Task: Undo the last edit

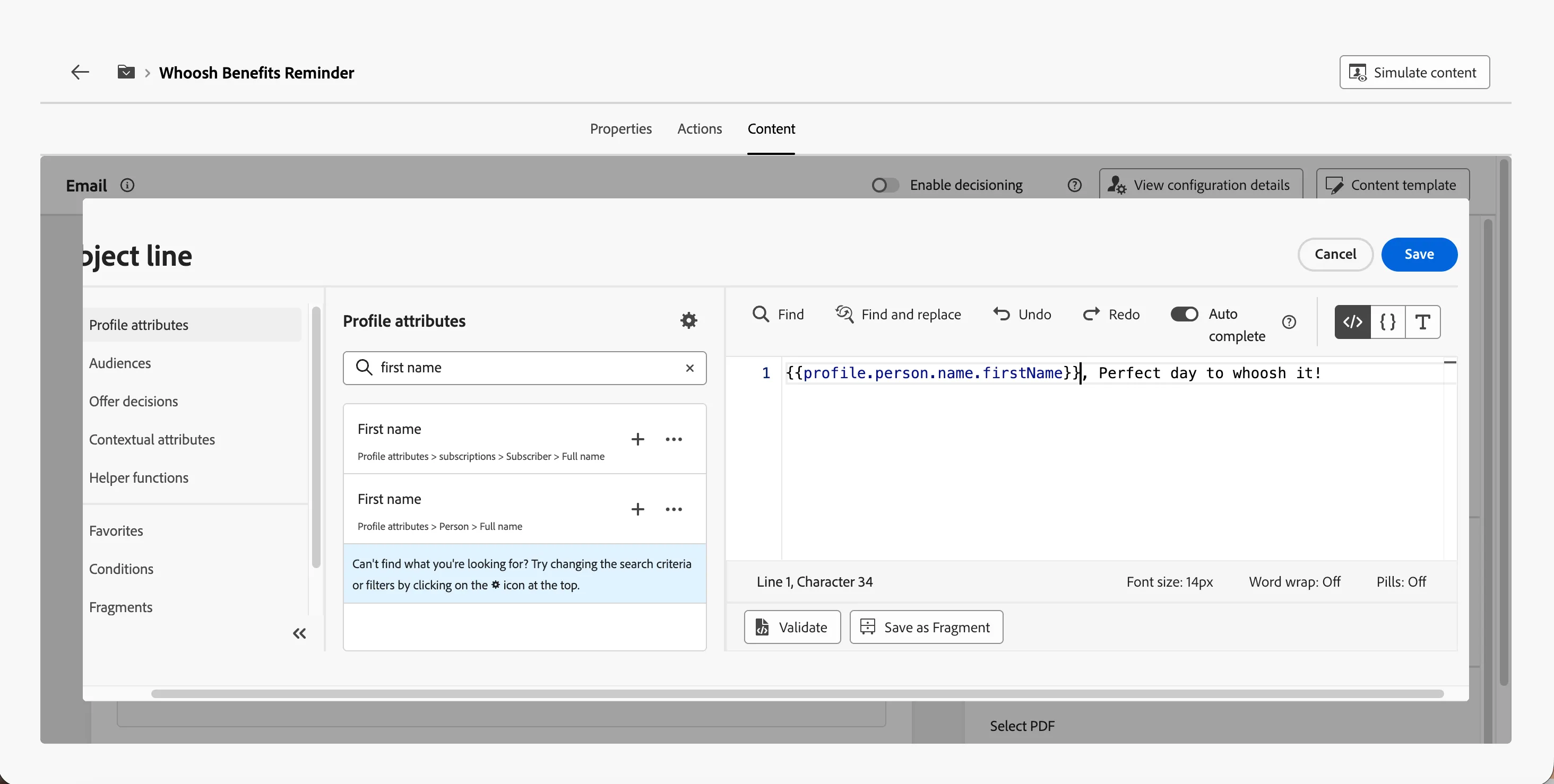Action: tap(1022, 314)
